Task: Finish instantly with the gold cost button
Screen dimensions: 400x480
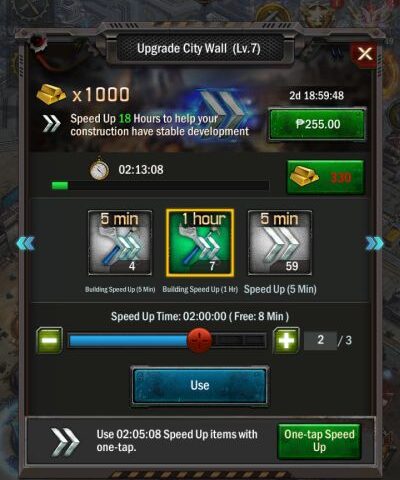Action: pyautogui.click(x=325, y=177)
